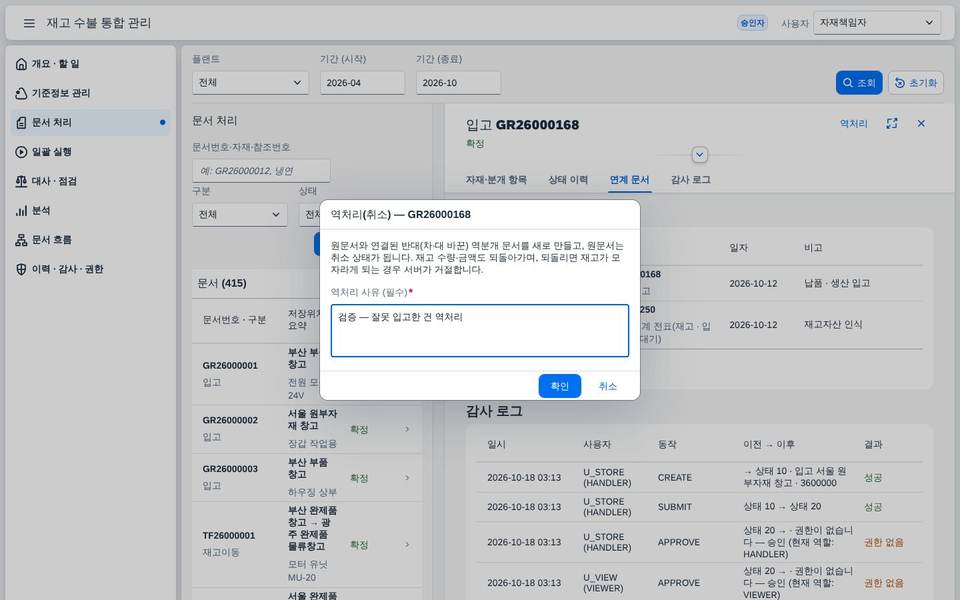Open the hamburger navigation menu
The width and height of the screenshot is (960, 600).
(29, 23)
